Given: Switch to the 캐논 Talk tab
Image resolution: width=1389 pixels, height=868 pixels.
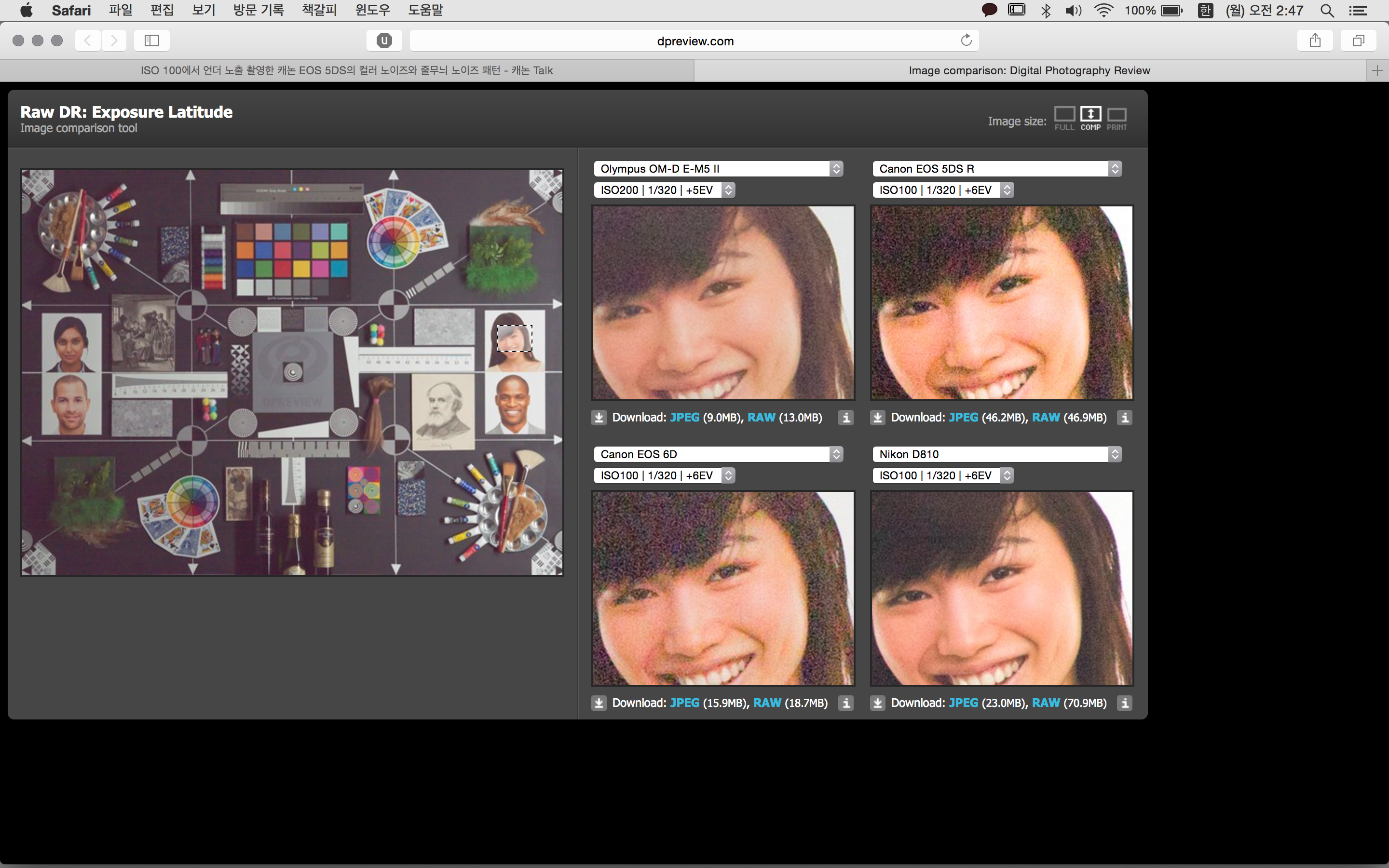Looking at the screenshot, I should coord(347,70).
